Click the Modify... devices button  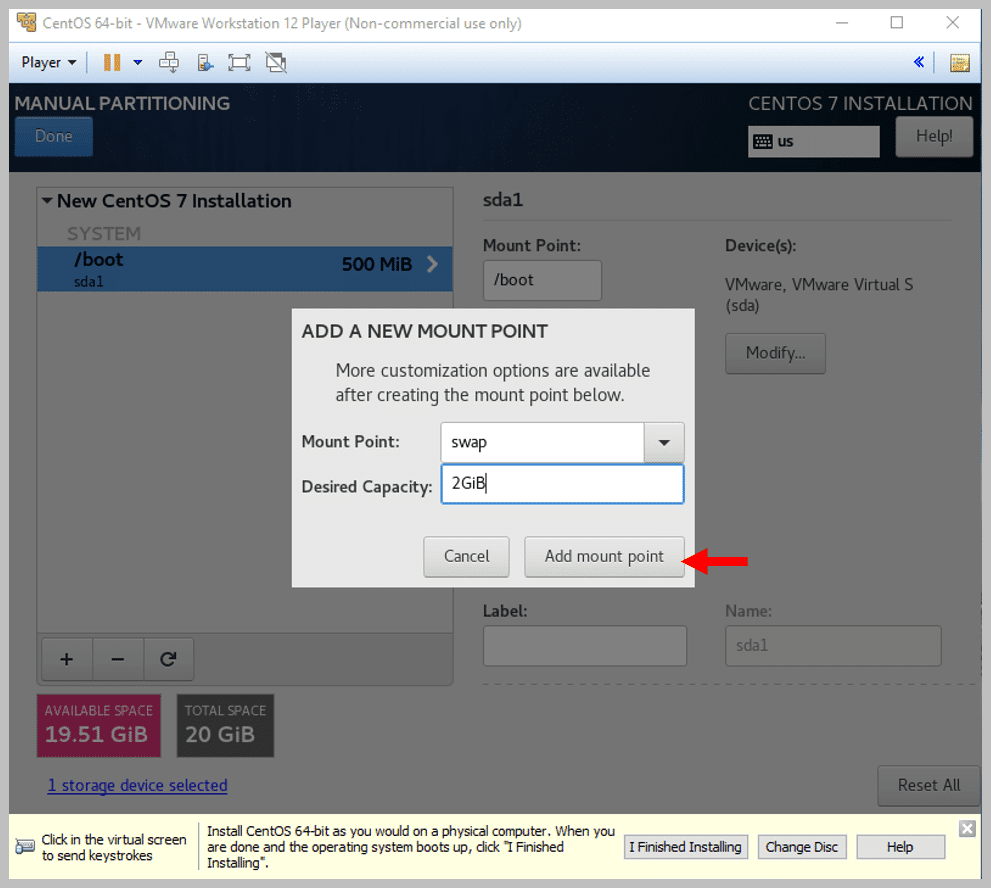pyautogui.click(x=775, y=353)
